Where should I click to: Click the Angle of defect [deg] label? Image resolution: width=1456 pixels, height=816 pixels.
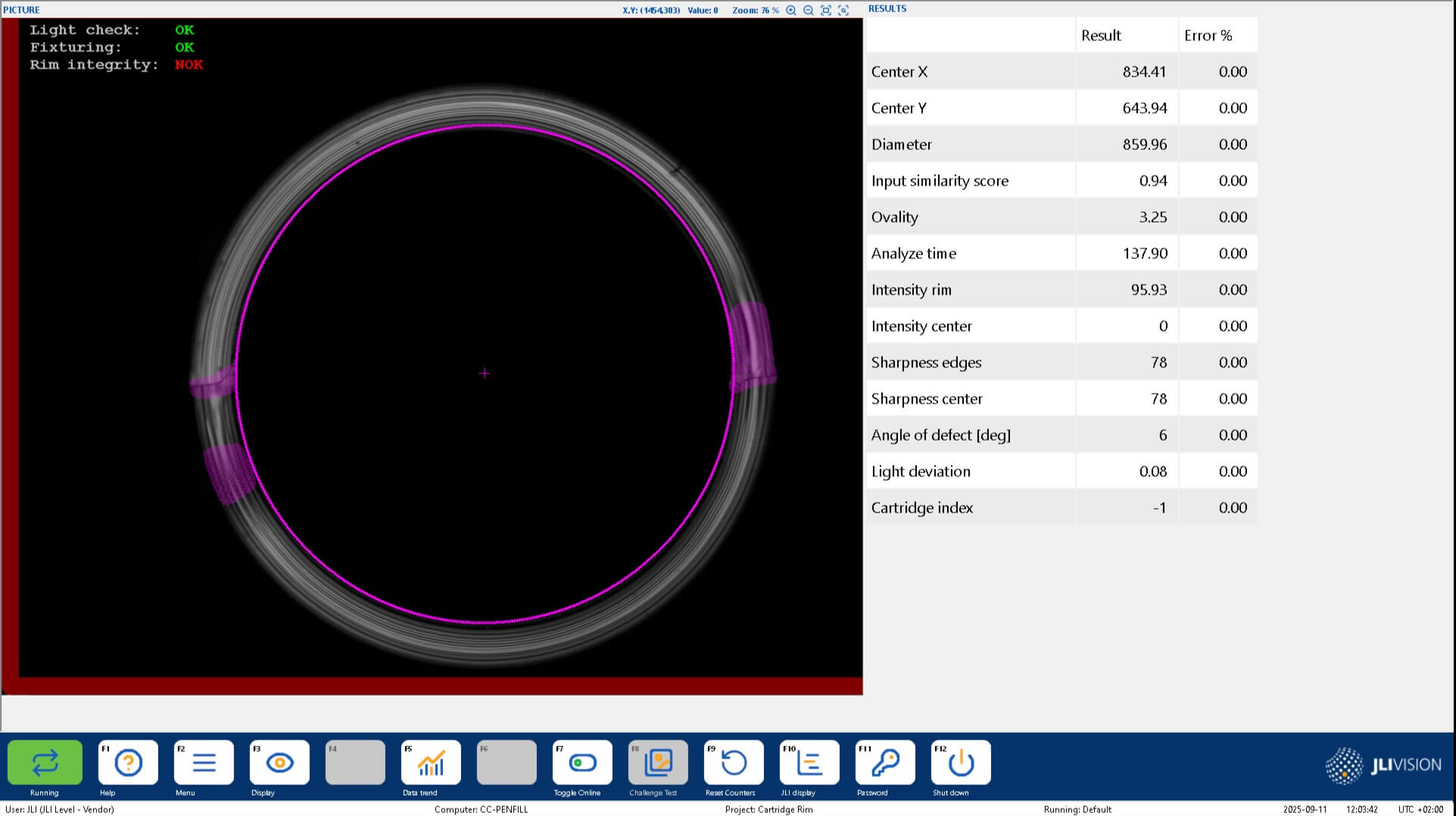pos(940,435)
